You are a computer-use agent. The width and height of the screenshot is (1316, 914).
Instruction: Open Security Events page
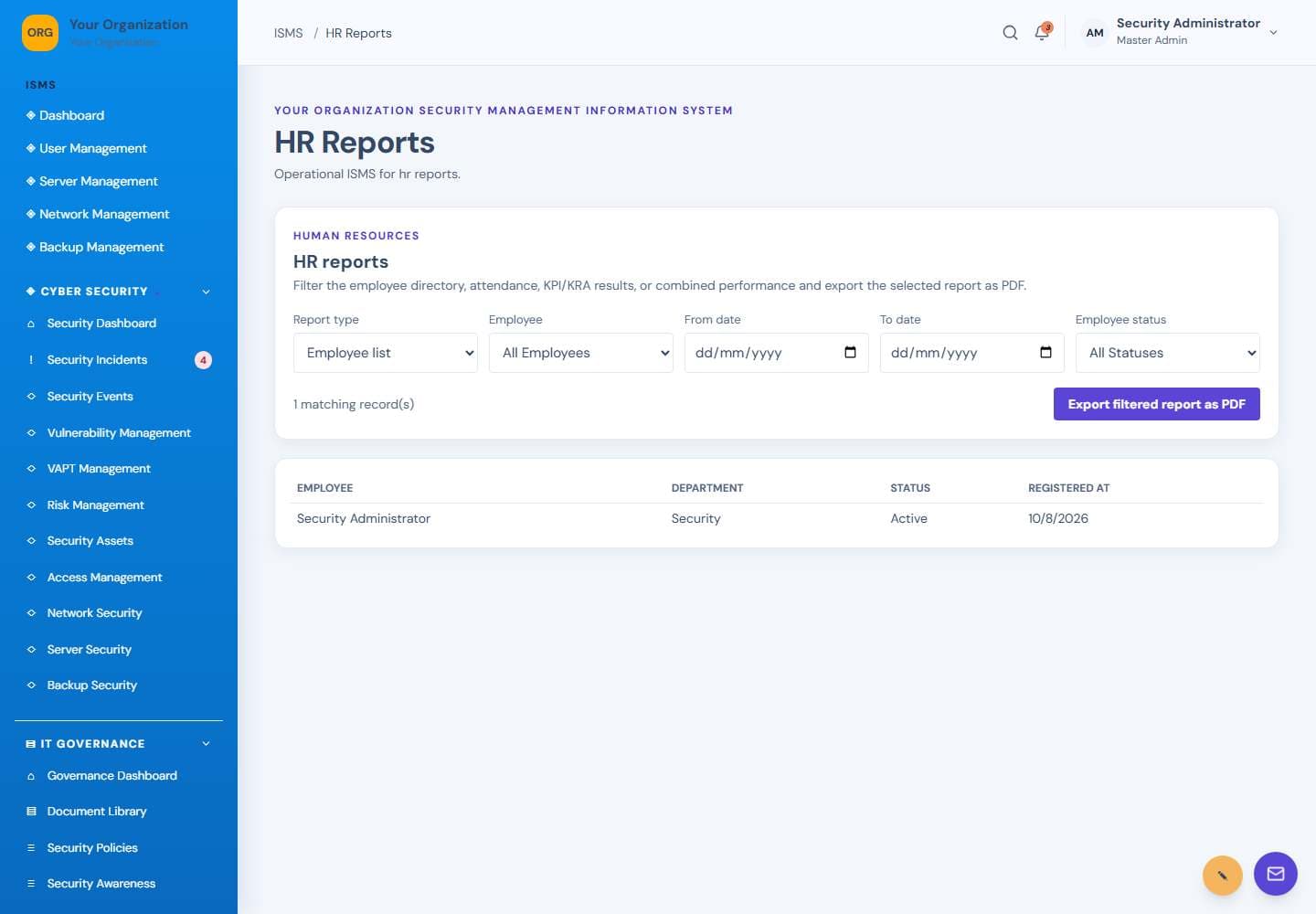click(x=90, y=397)
